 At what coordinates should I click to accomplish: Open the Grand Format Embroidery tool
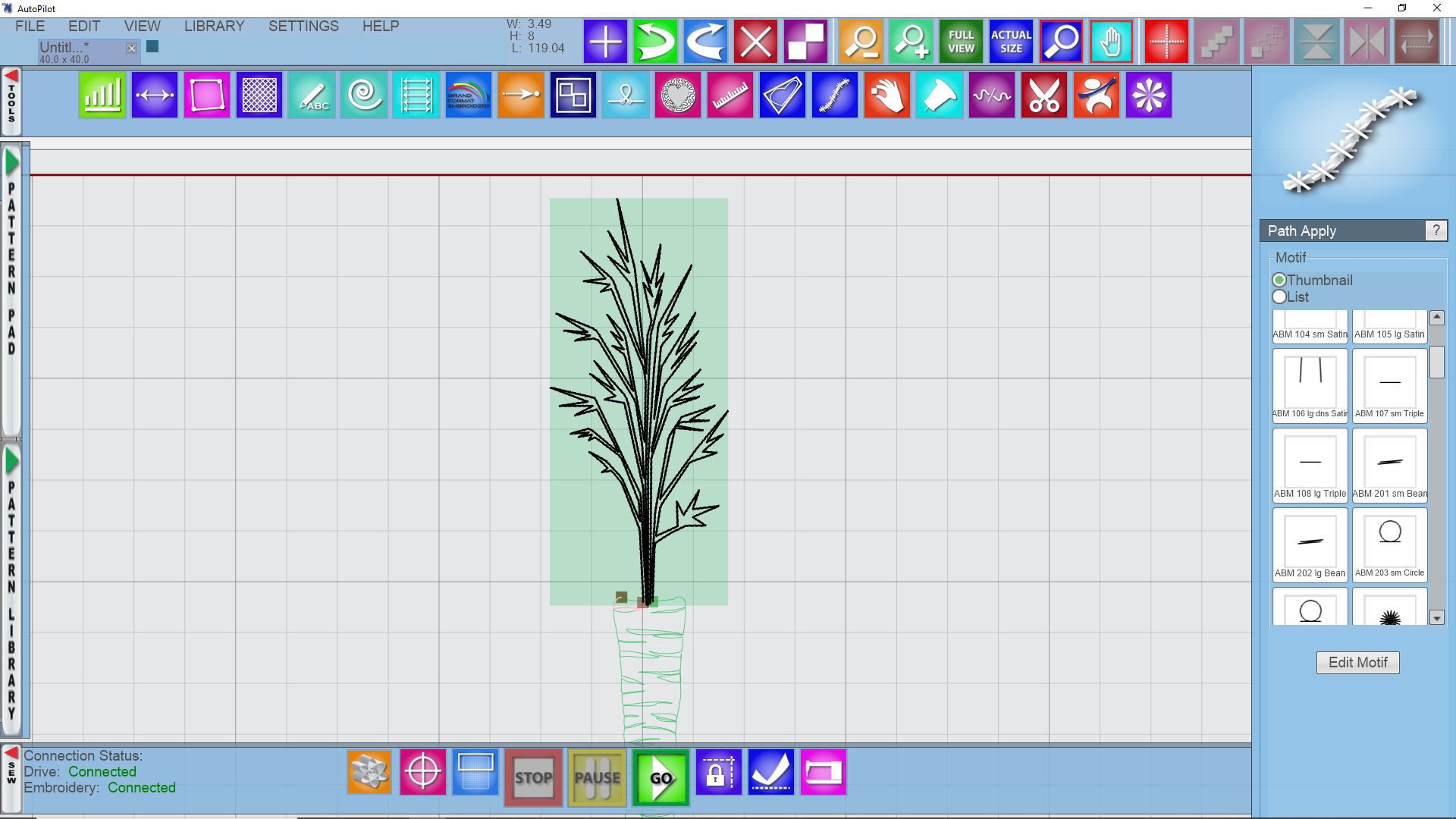pos(469,96)
